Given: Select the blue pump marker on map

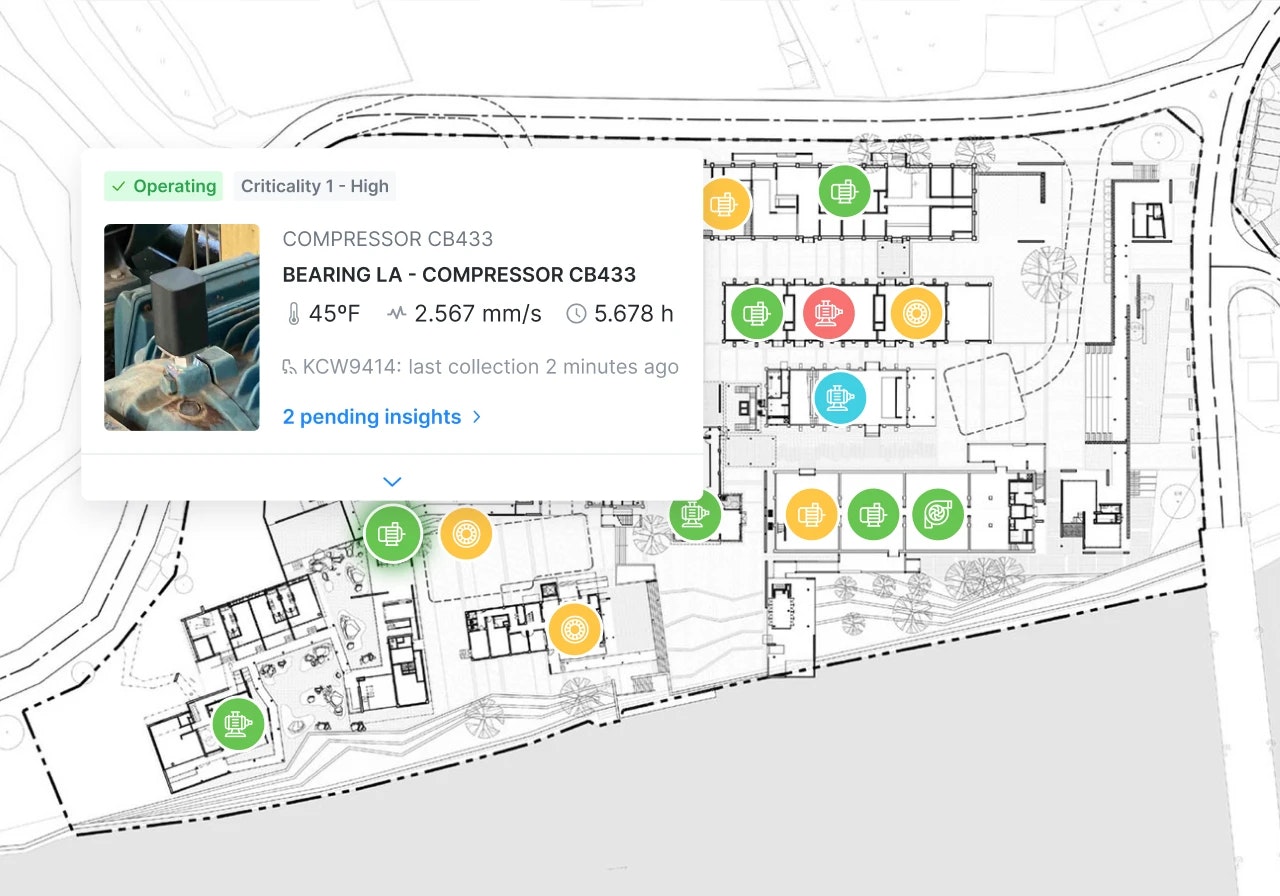Looking at the screenshot, I should coord(840,398).
